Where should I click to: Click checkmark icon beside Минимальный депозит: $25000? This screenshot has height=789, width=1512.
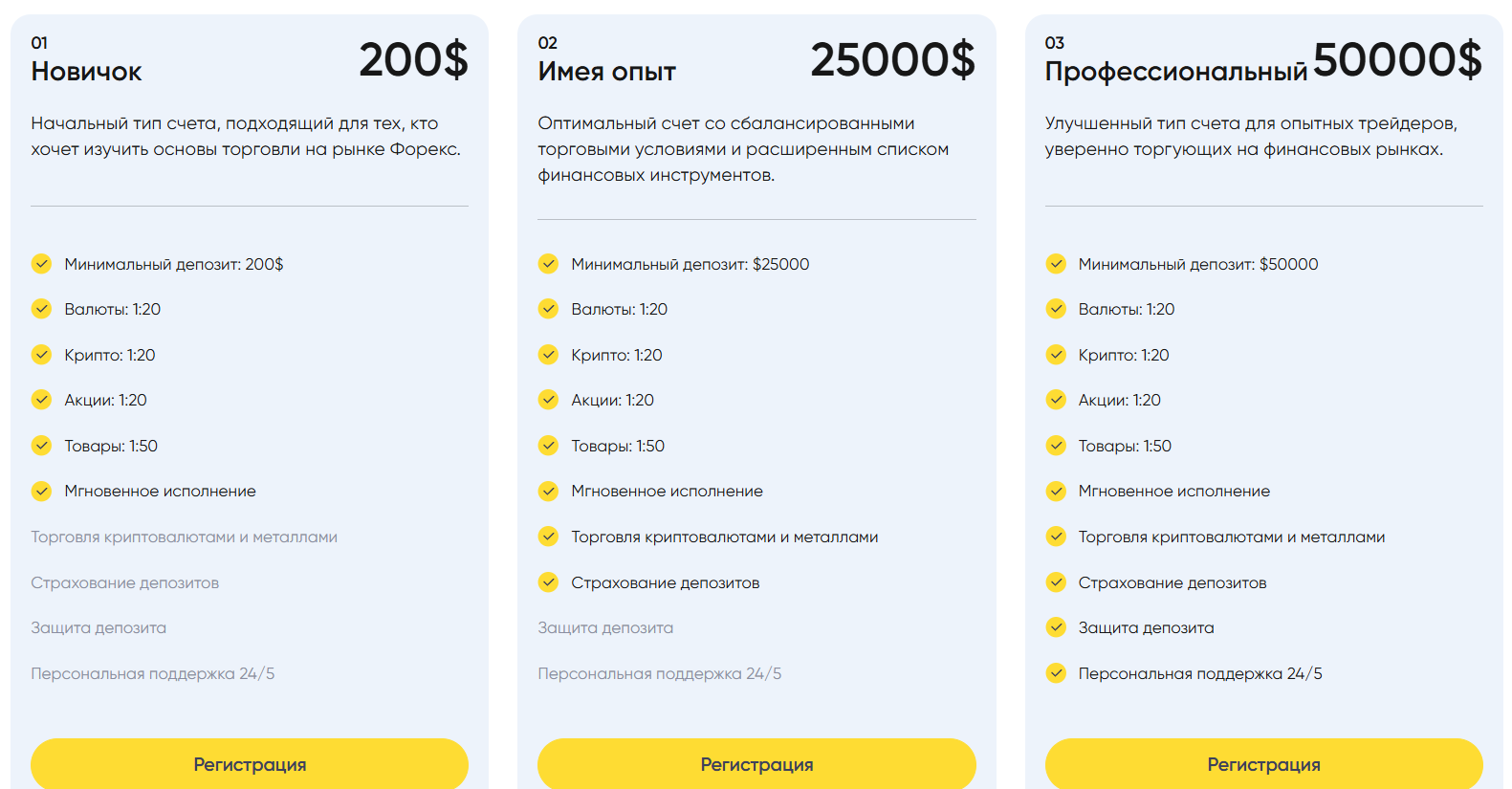(x=548, y=263)
